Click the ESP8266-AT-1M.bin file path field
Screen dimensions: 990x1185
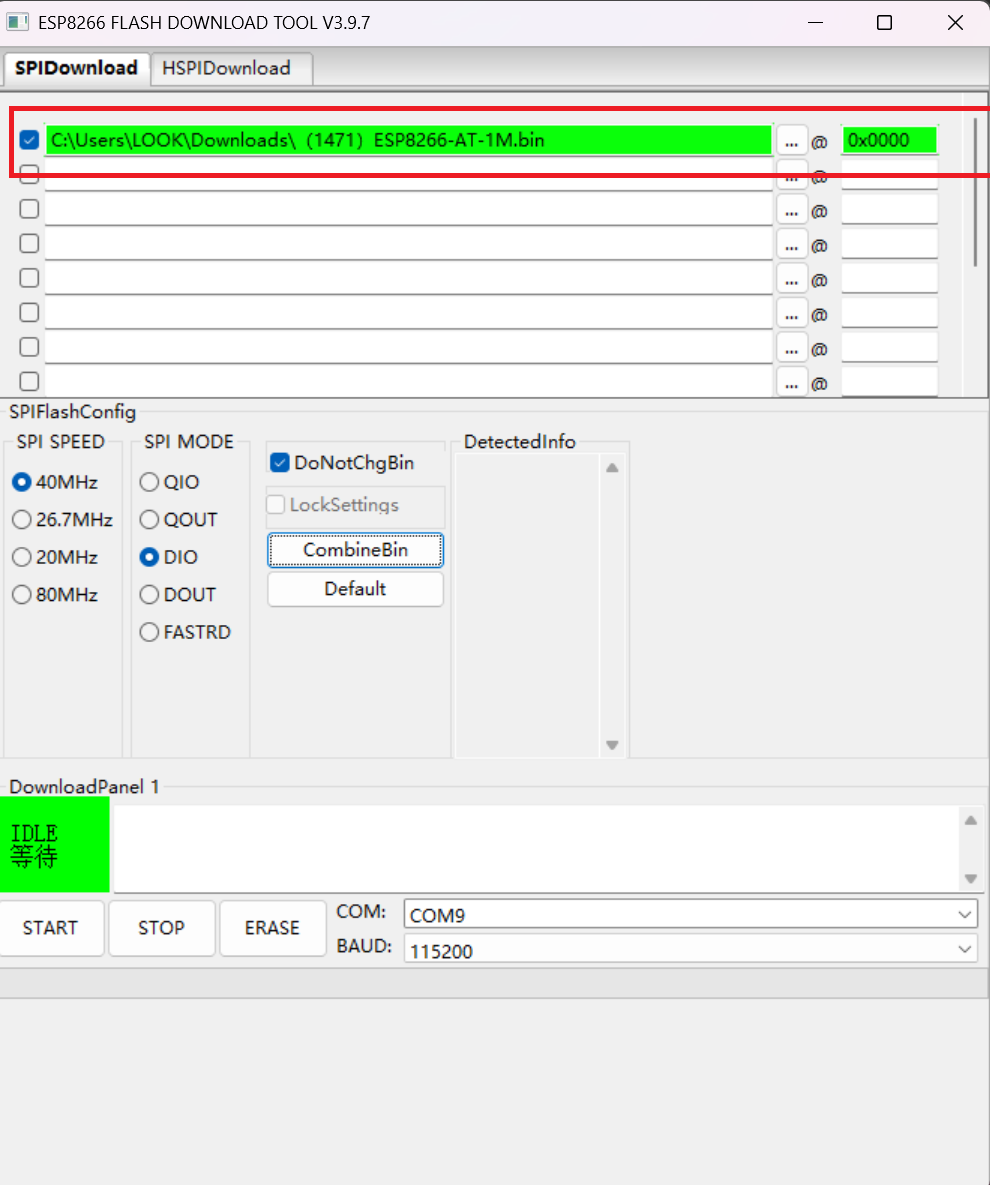(x=408, y=140)
